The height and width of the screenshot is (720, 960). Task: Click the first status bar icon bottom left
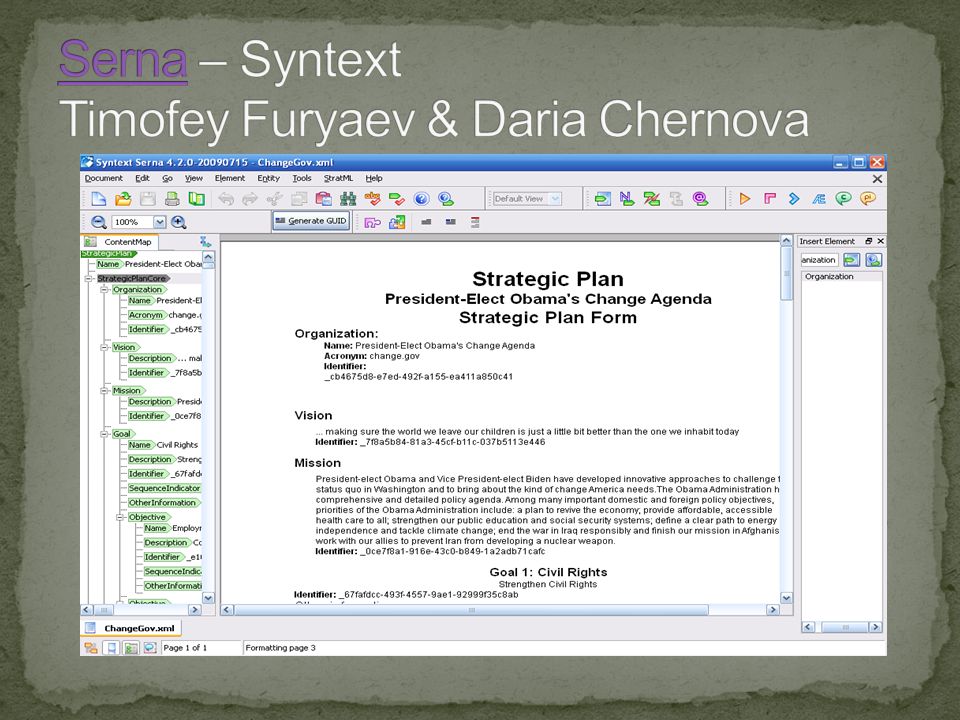[91, 648]
